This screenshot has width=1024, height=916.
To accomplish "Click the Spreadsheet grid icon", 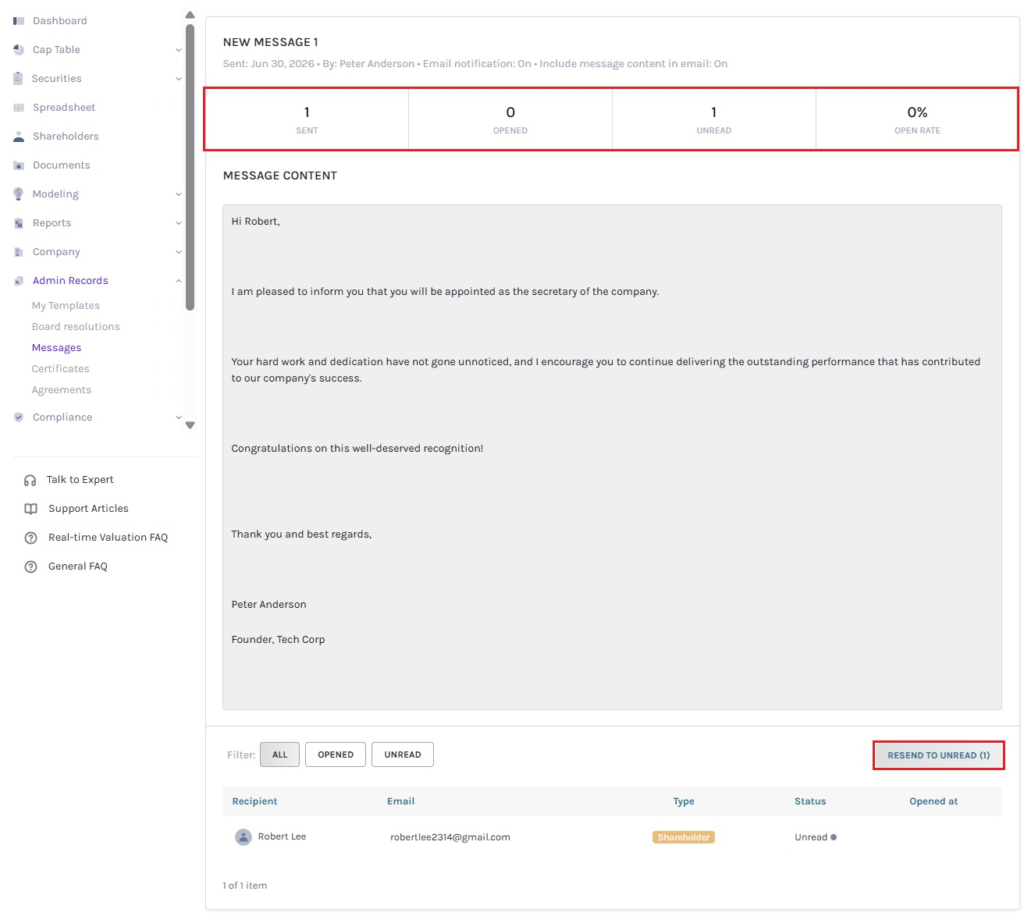I will (x=18, y=107).
